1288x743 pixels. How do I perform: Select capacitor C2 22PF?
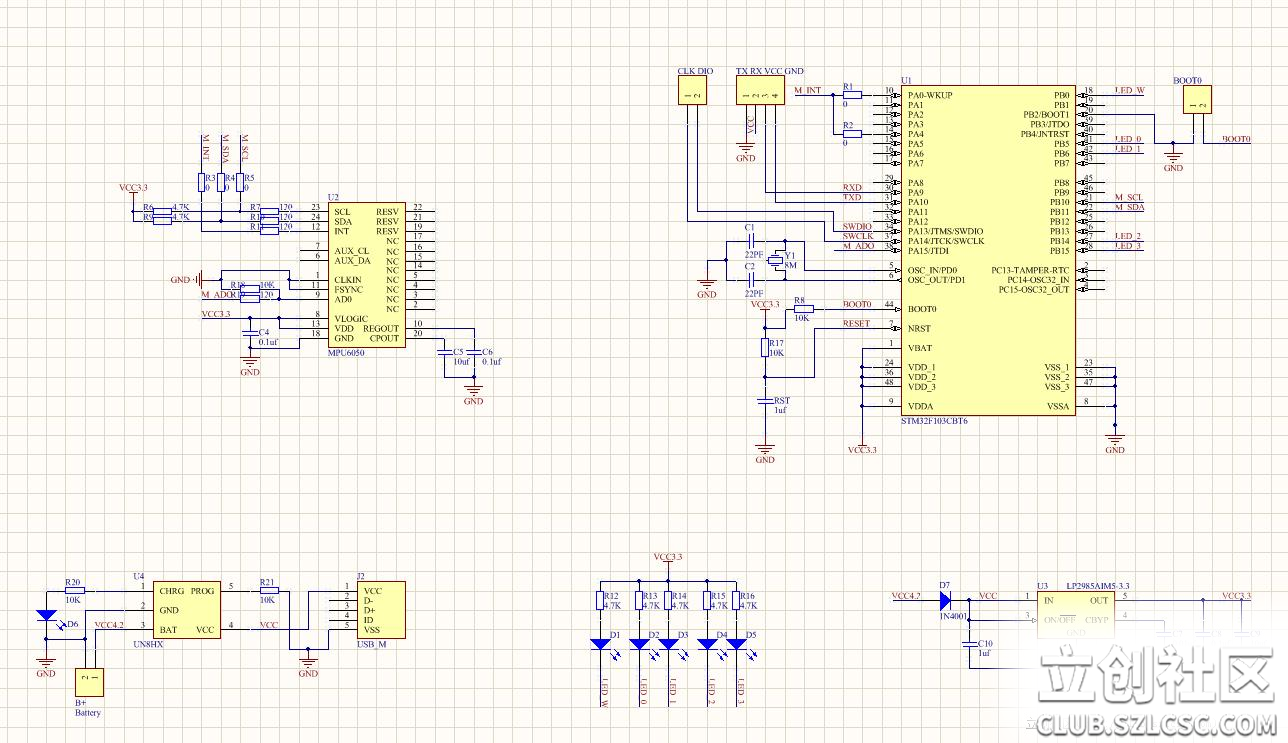coord(750,280)
